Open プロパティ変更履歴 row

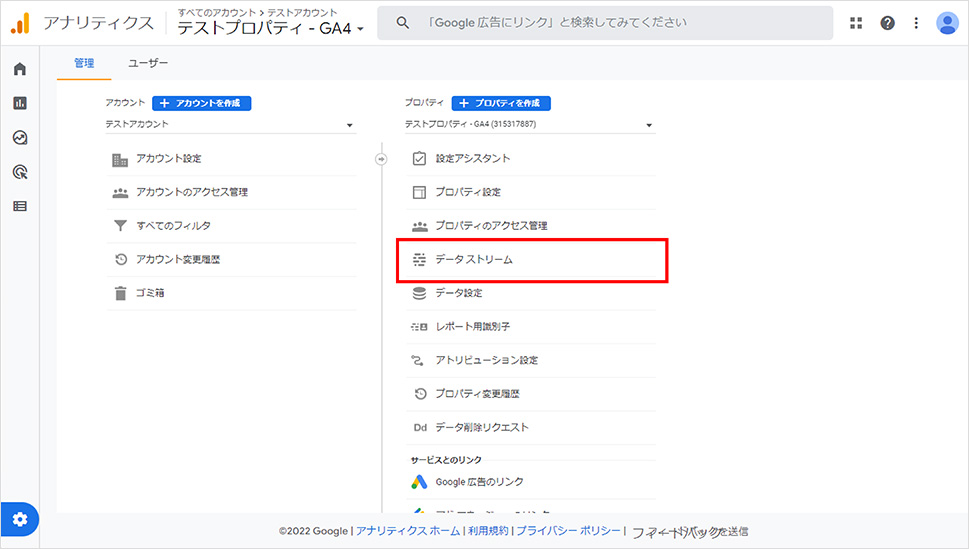point(531,394)
